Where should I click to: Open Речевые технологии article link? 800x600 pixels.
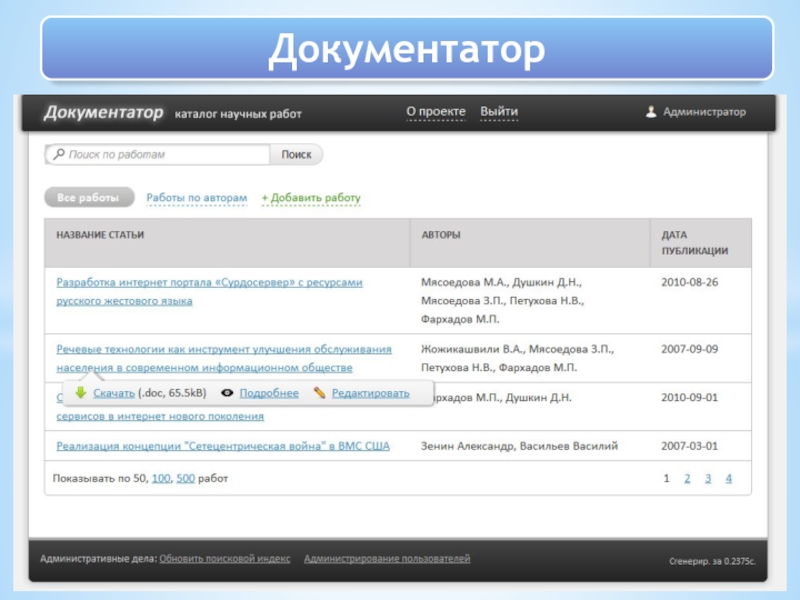223,350
